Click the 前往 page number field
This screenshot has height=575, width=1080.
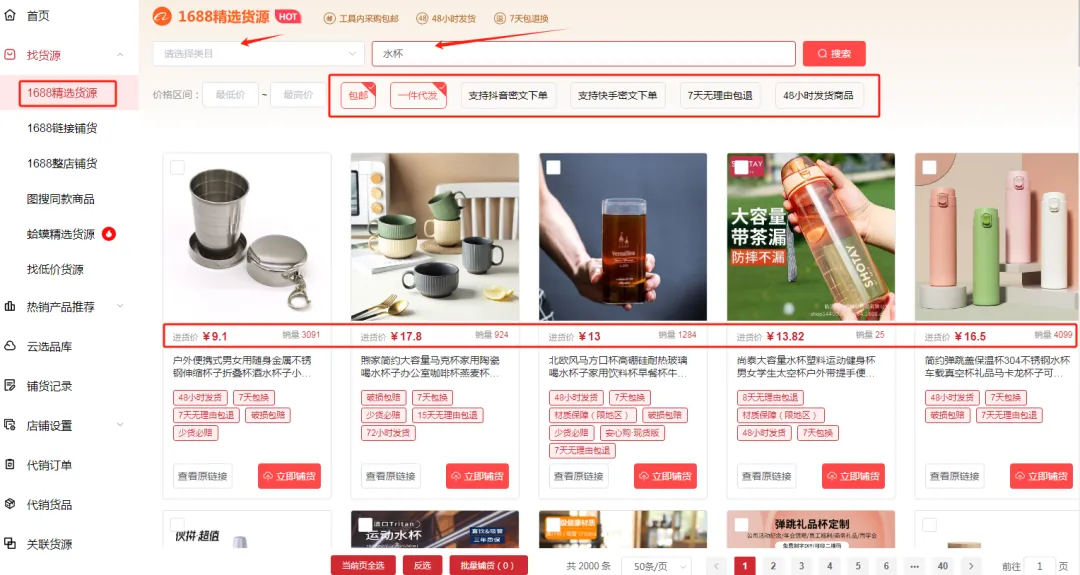pyautogui.click(x=1039, y=566)
